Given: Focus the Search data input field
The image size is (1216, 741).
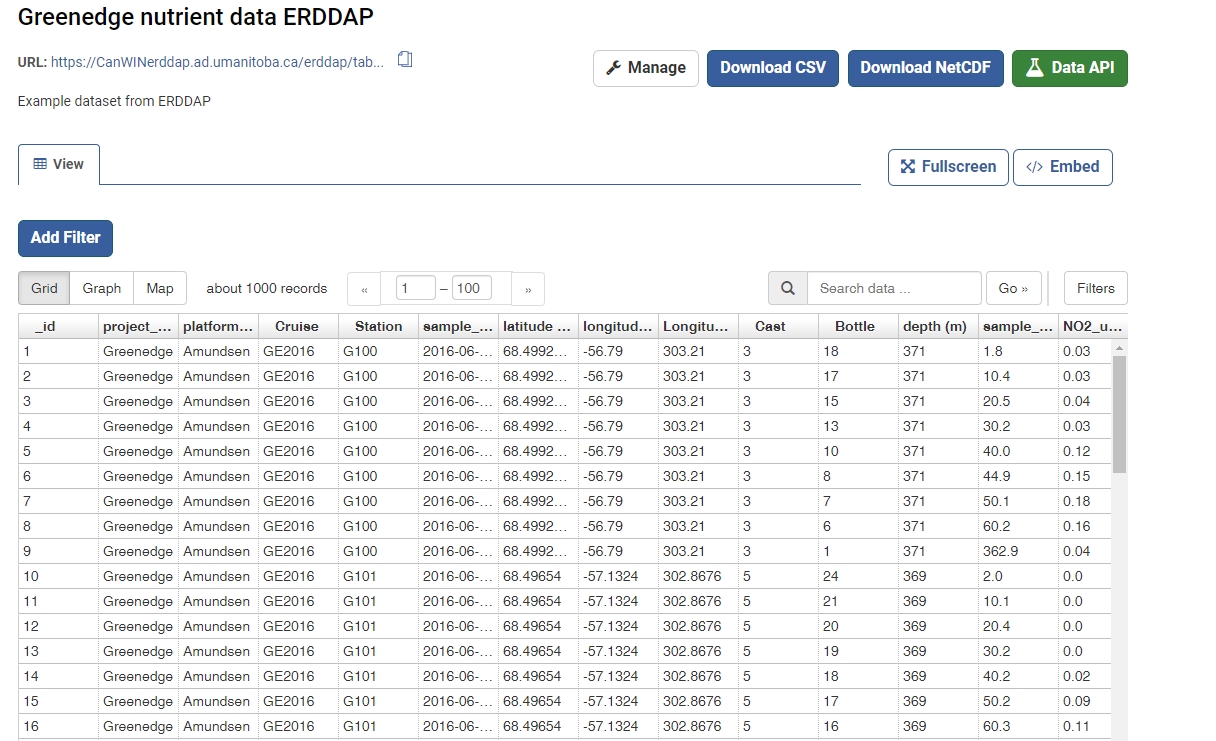Looking at the screenshot, I should pyautogui.click(x=894, y=288).
